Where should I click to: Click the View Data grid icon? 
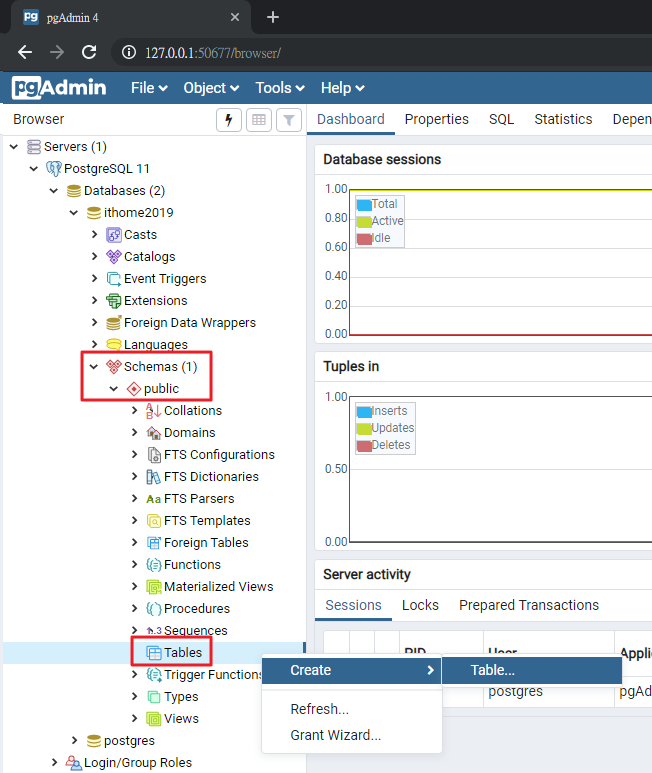(259, 120)
